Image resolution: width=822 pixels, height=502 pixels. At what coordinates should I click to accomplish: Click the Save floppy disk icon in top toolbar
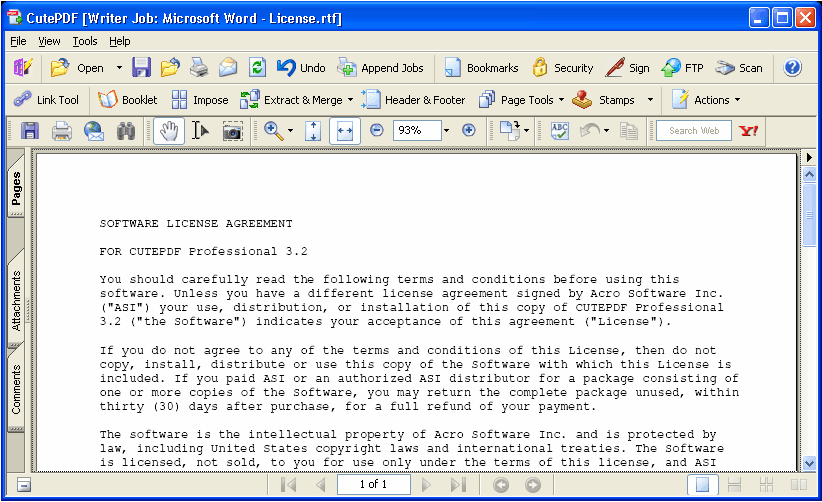(141, 68)
